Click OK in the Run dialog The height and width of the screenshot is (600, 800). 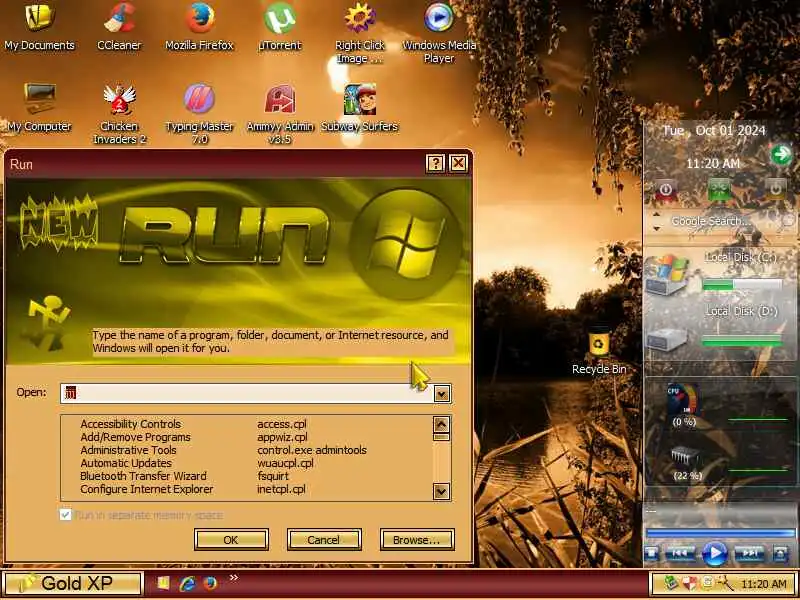click(231, 539)
